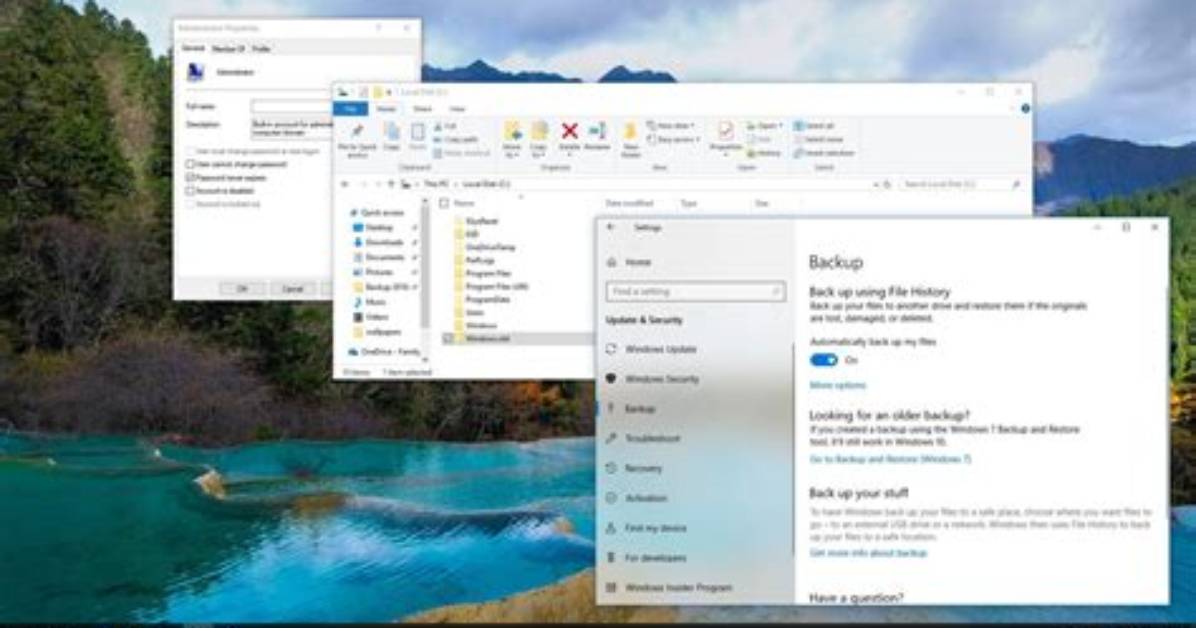Click Copy path in the Clipboard group
1196x628 pixels.
[x=456, y=140]
